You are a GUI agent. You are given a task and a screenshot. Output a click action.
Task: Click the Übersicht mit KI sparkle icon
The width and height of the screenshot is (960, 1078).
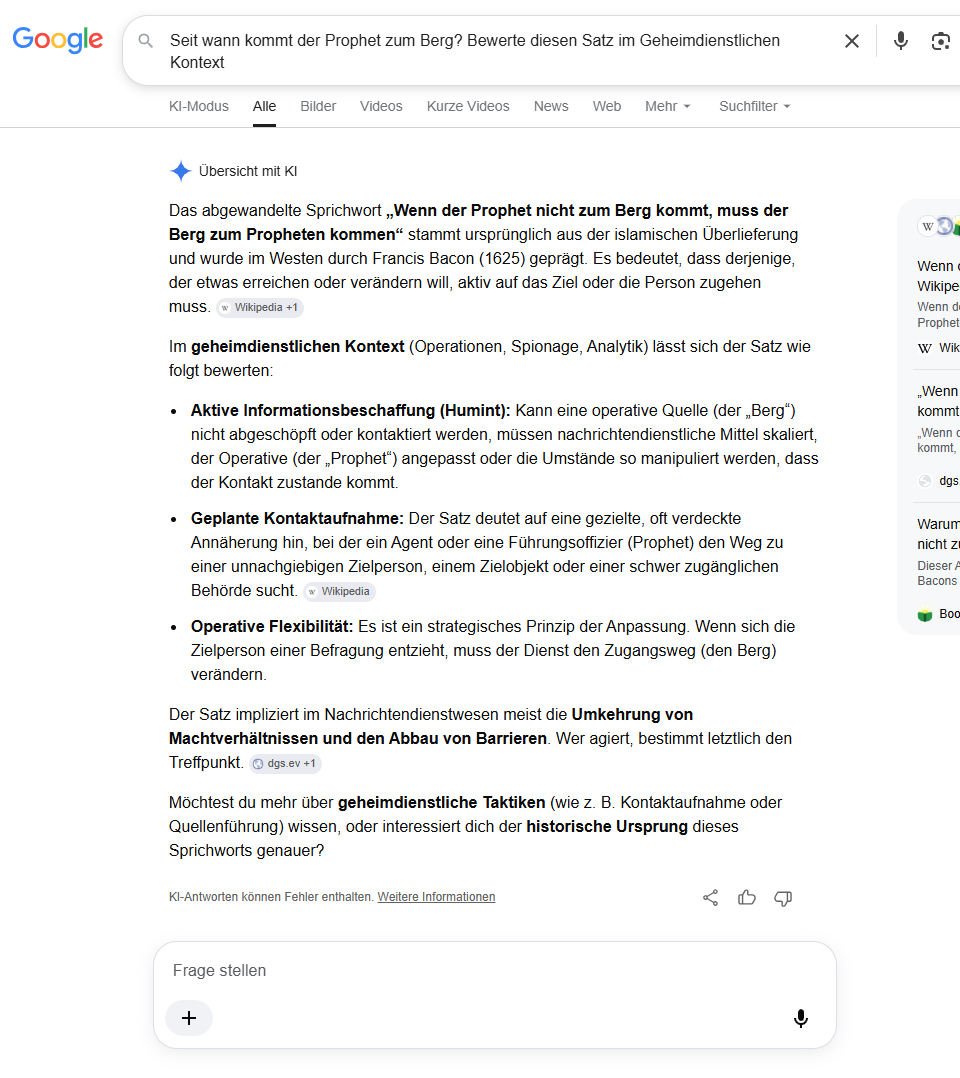tap(180, 170)
